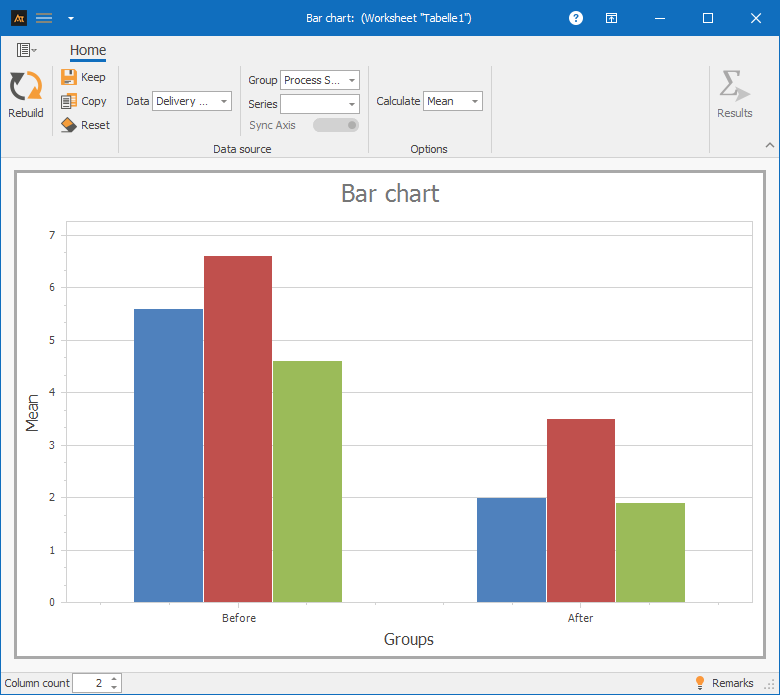780x695 pixels.
Task: Click the Rebuild chart icon
Action: coord(25,87)
